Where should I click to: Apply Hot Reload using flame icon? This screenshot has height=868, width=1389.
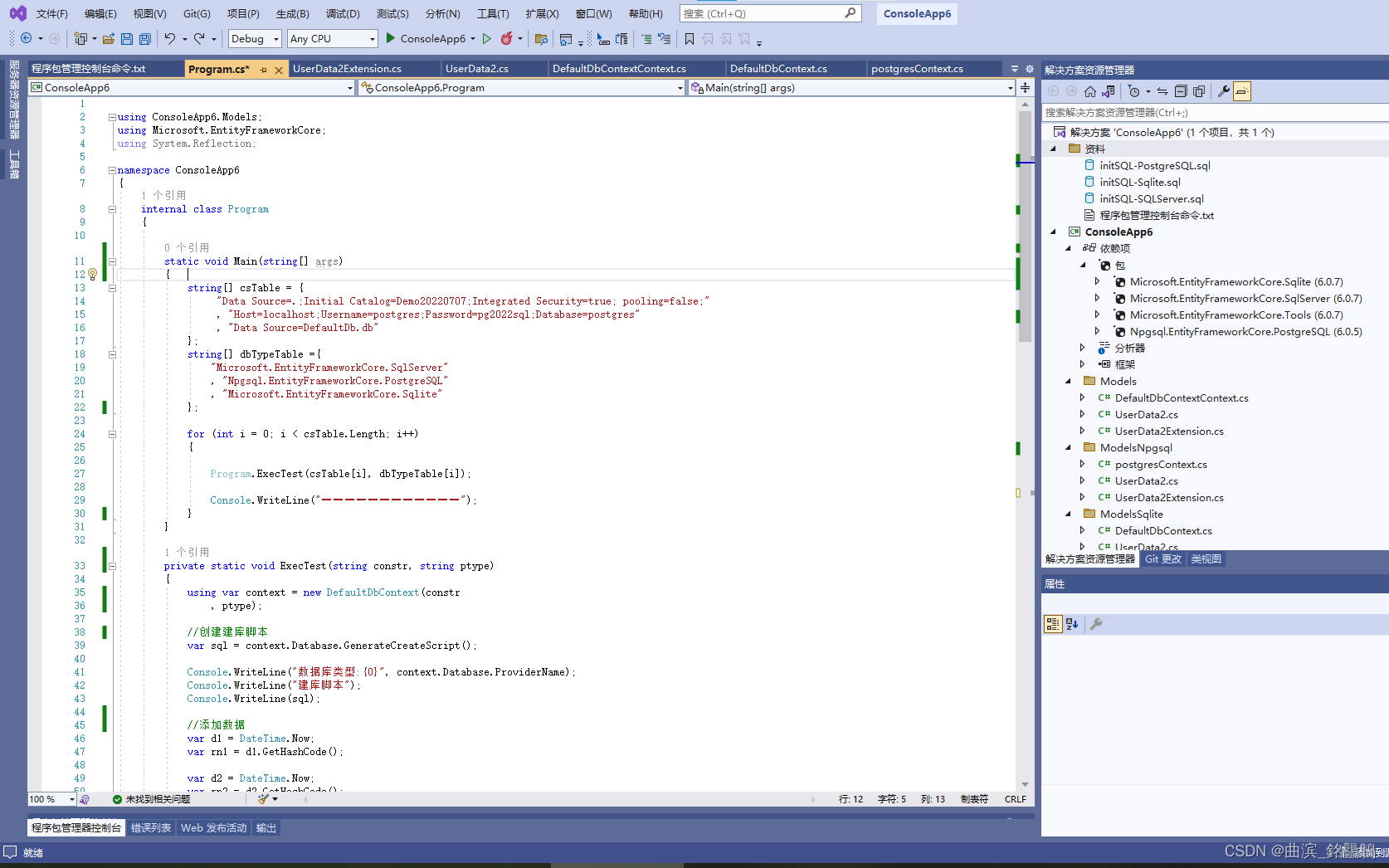pos(507,38)
